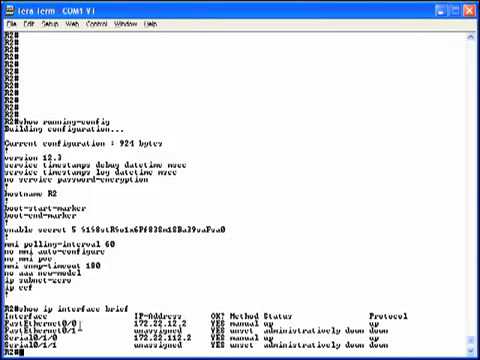Click the 'no mmi auto-configure' line
The width and height of the screenshot is (480, 360).
(55, 251)
